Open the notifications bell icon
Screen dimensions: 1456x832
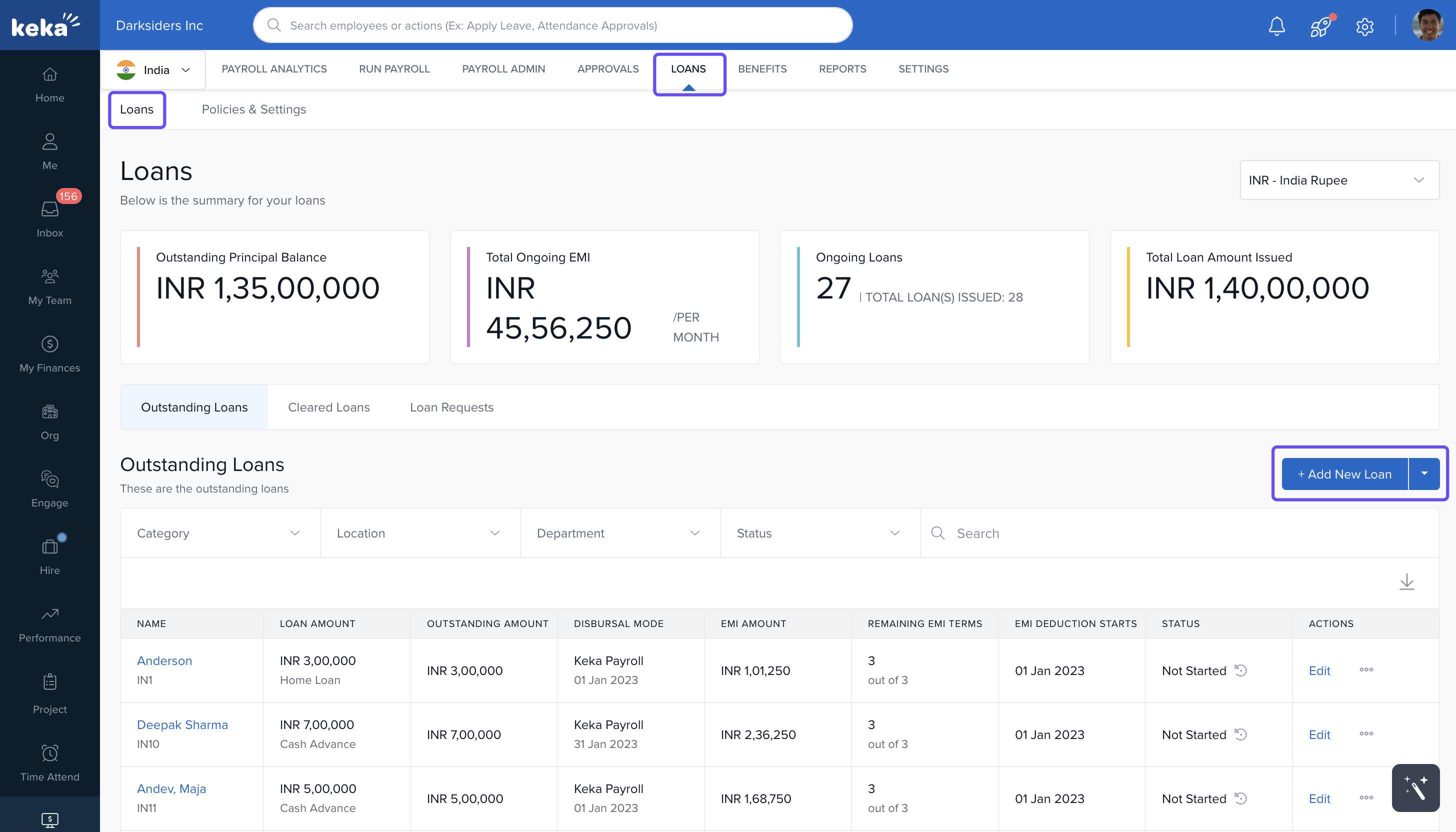[1276, 25]
